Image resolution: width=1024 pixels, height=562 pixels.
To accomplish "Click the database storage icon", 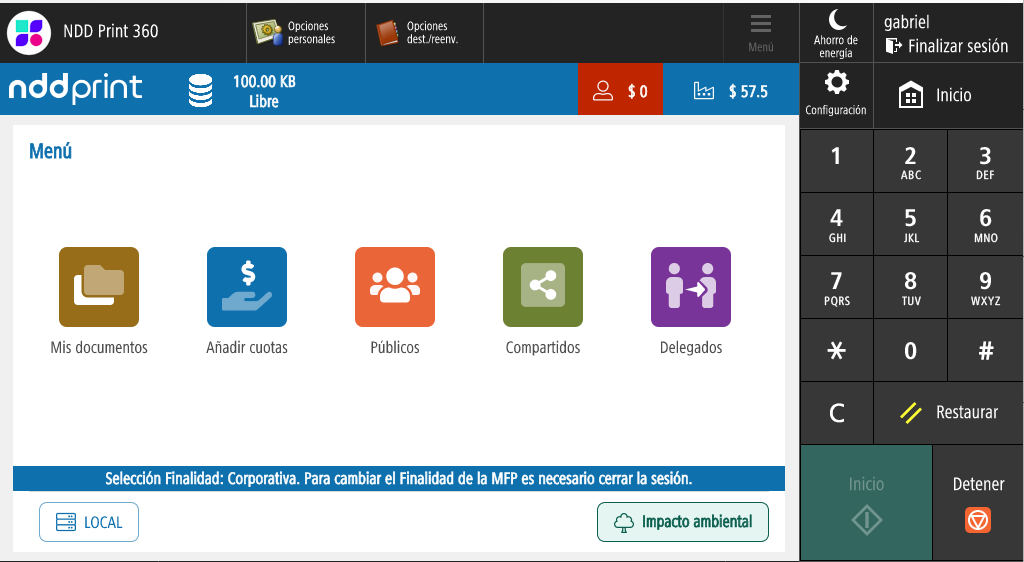I will pyautogui.click(x=200, y=90).
